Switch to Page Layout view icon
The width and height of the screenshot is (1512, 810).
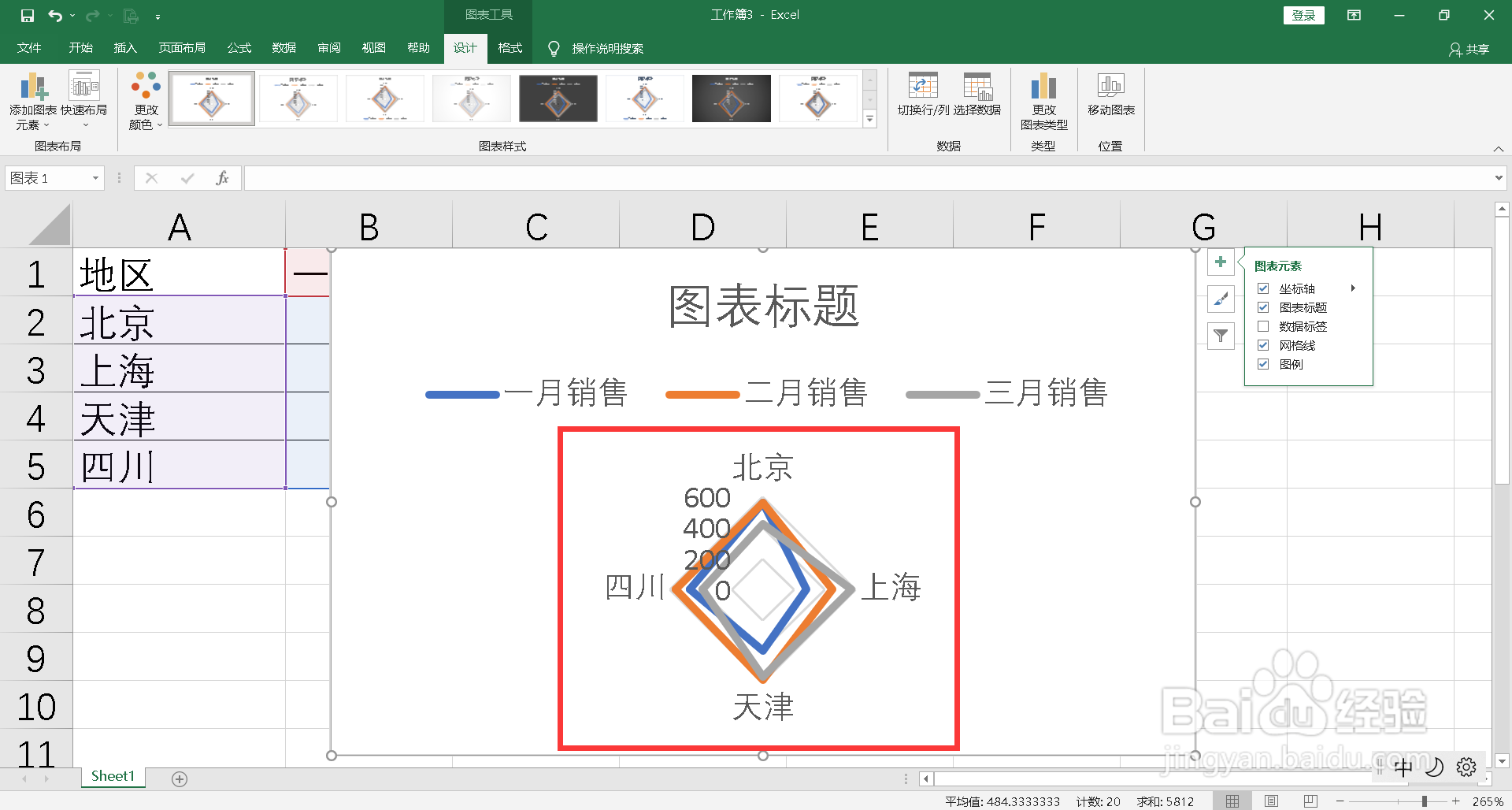[1271, 801]
